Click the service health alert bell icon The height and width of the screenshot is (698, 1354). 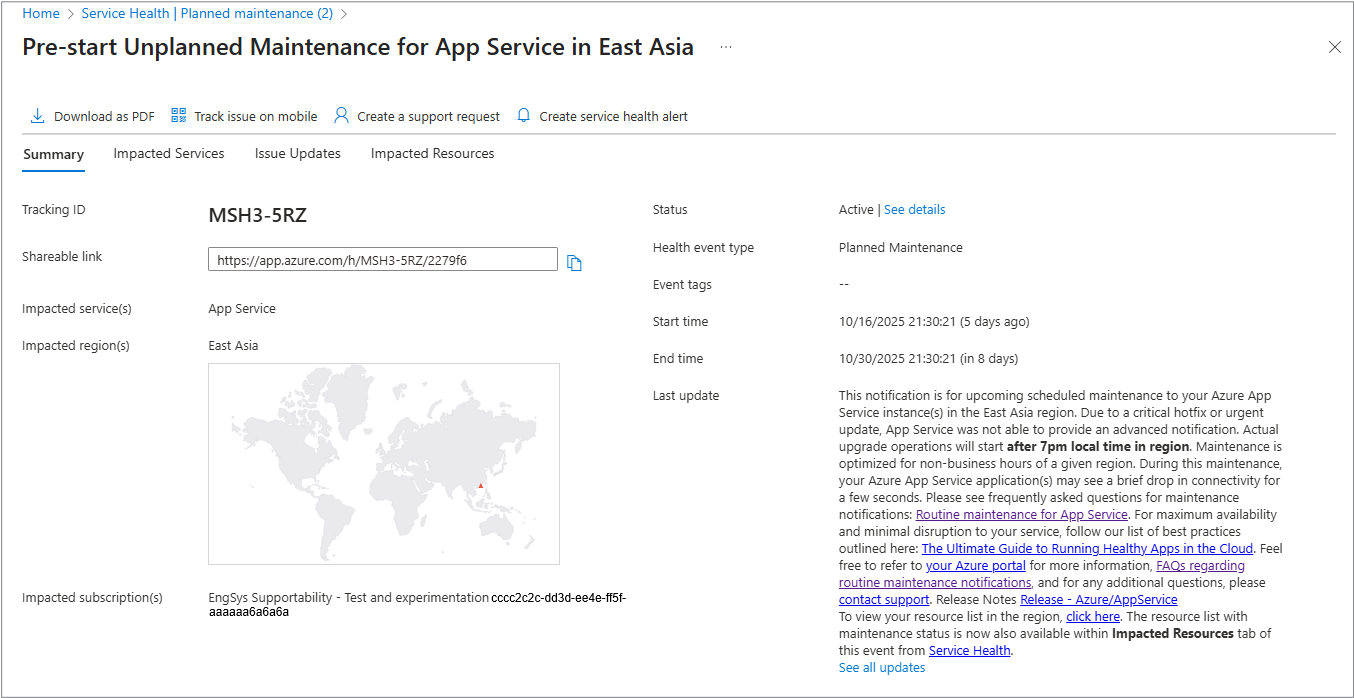pos(523,116)
